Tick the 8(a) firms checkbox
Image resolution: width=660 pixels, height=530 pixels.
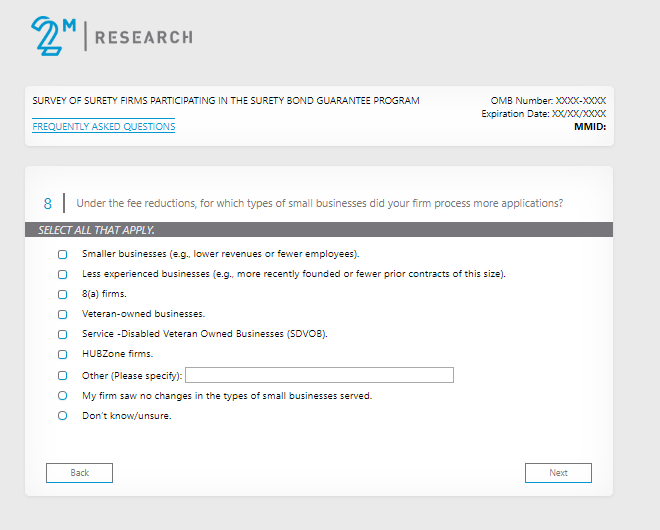[x=63, y=294]
